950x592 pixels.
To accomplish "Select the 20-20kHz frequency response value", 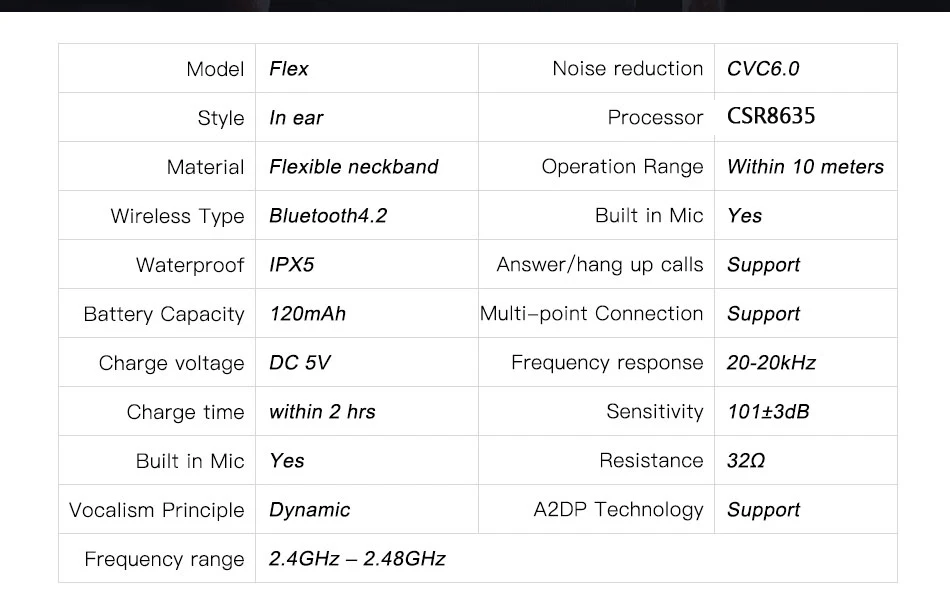I will [771, 363].
